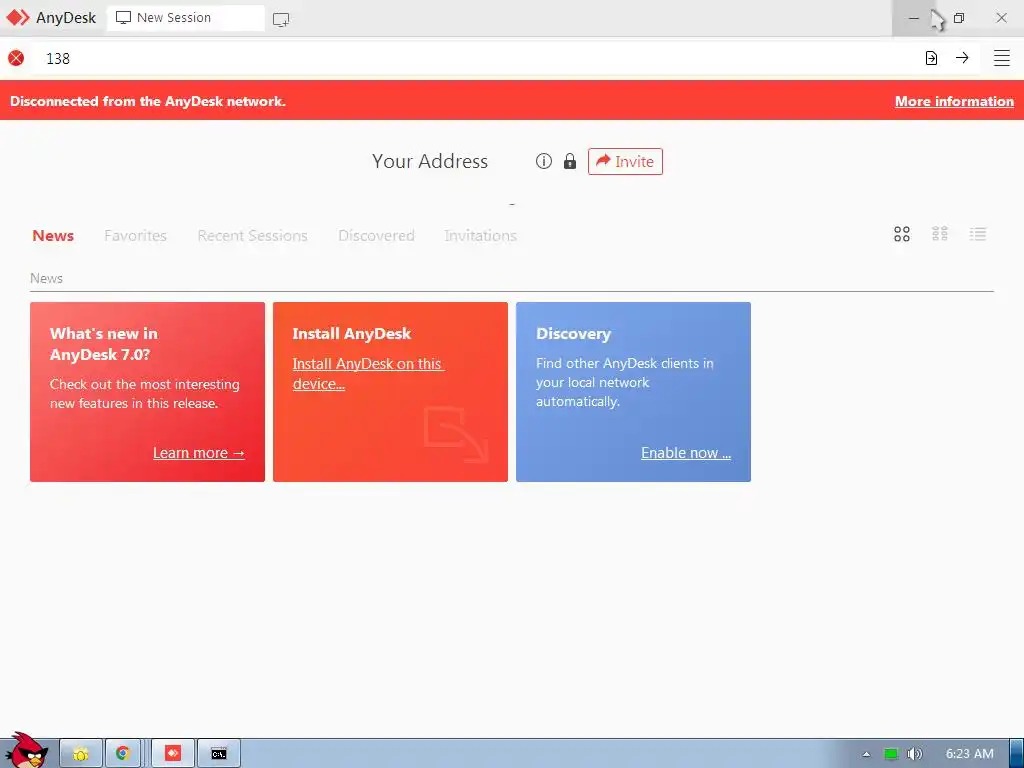Click the Enable now link
This screenshot has height=768, width=1024.
(x=686, y=453)
